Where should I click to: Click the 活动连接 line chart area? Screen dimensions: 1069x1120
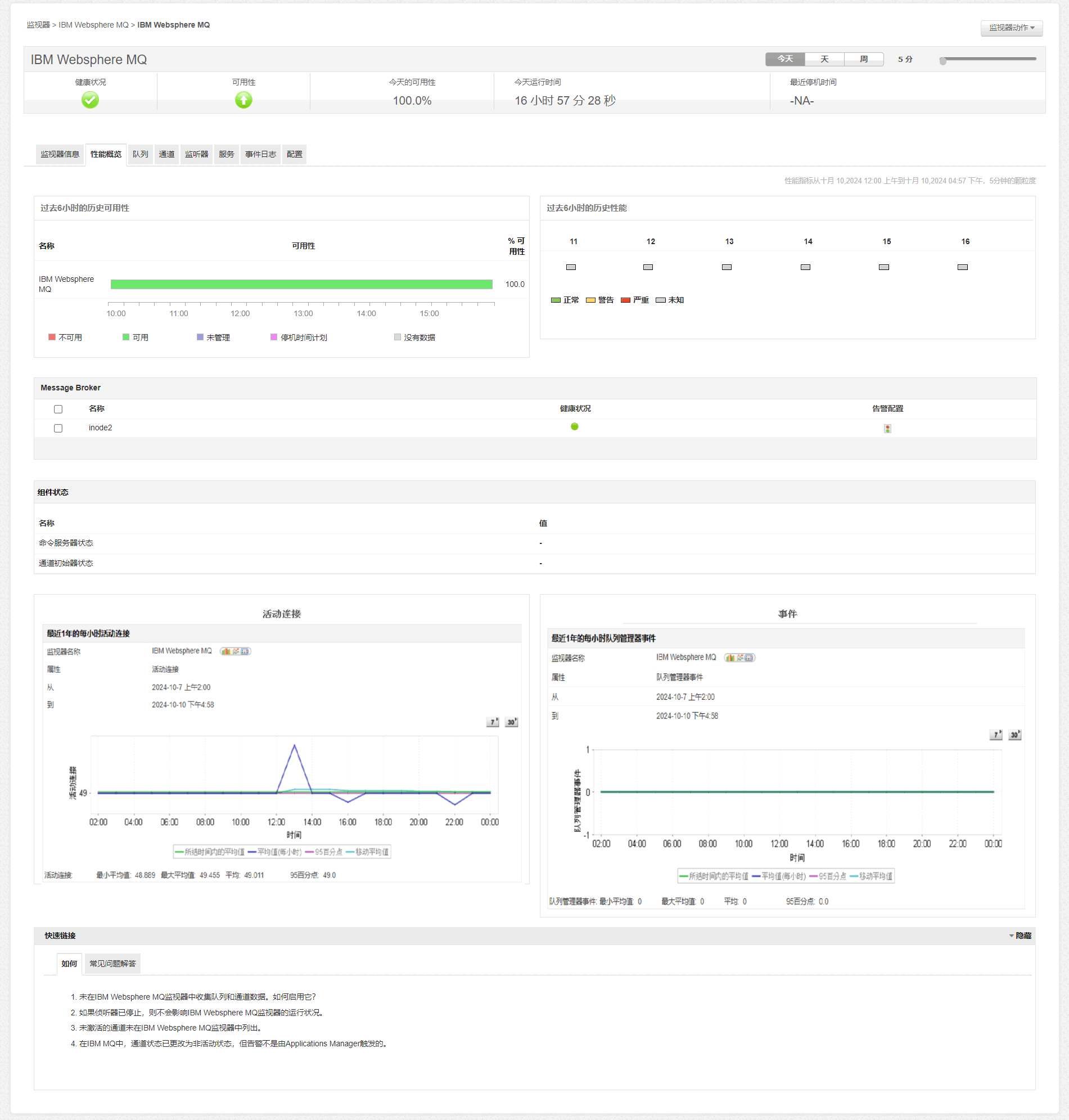[294, 775]
